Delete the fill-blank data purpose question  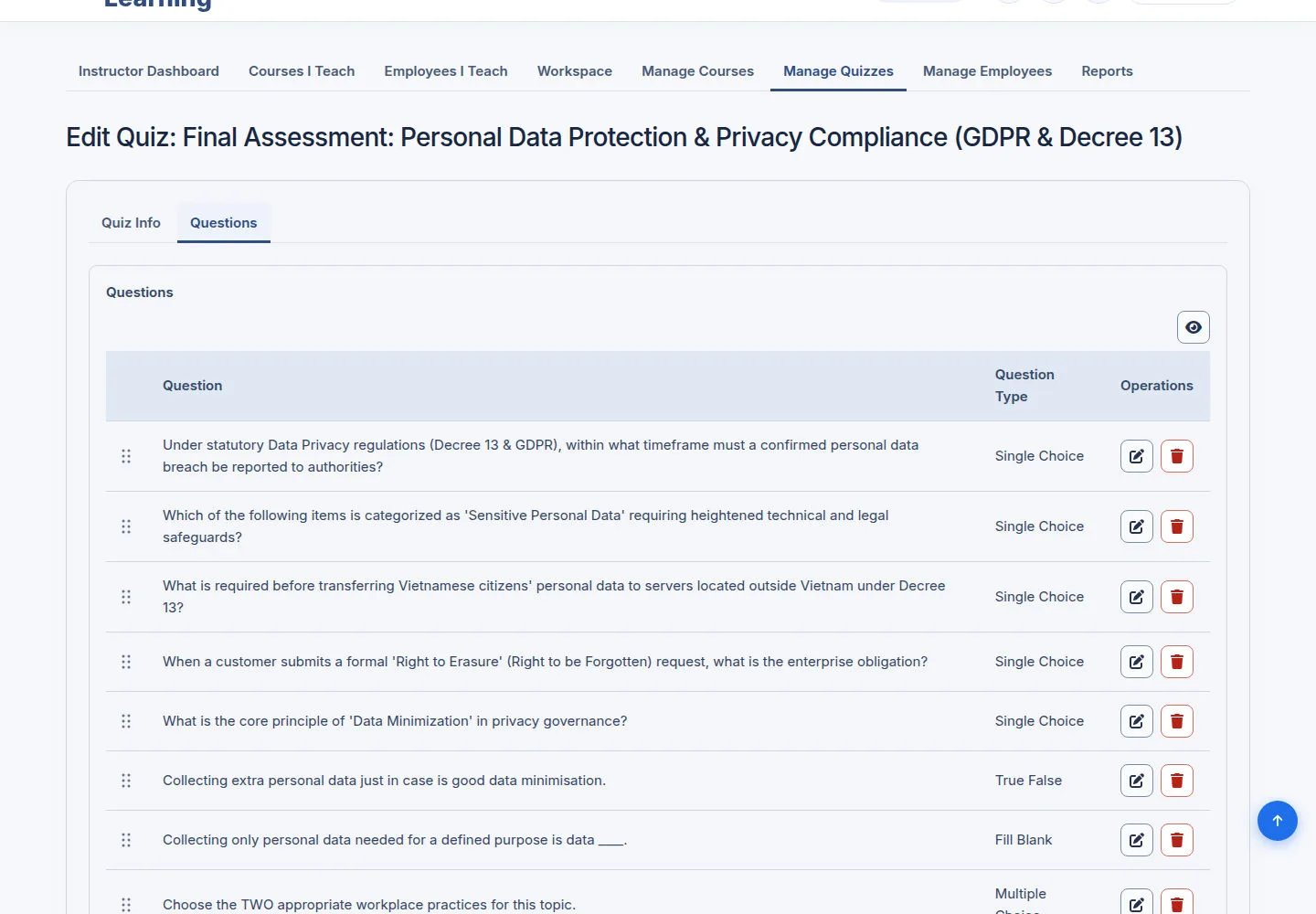[x=1177, y=840]
